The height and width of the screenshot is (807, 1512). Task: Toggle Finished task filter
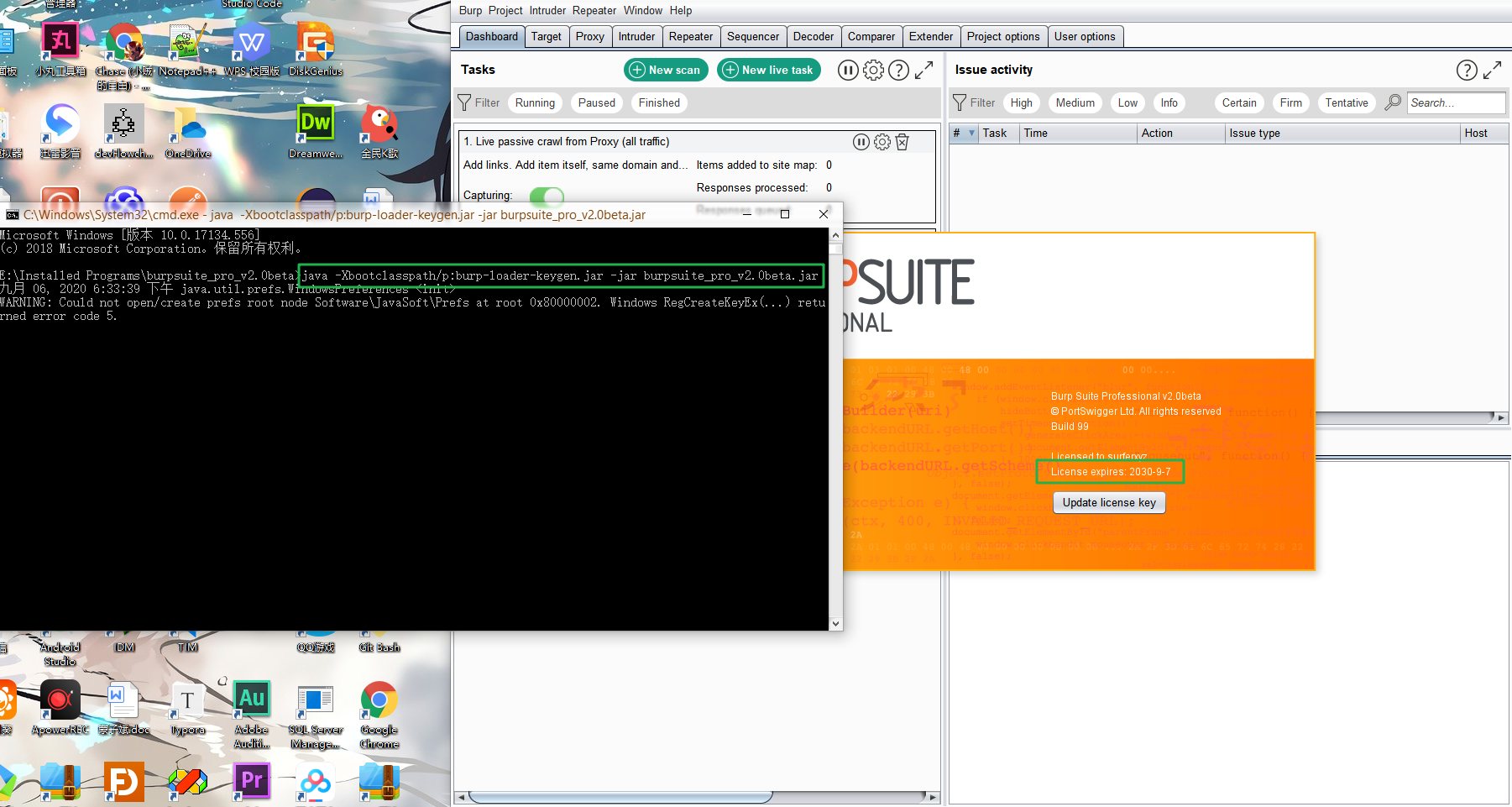[659, 102]
